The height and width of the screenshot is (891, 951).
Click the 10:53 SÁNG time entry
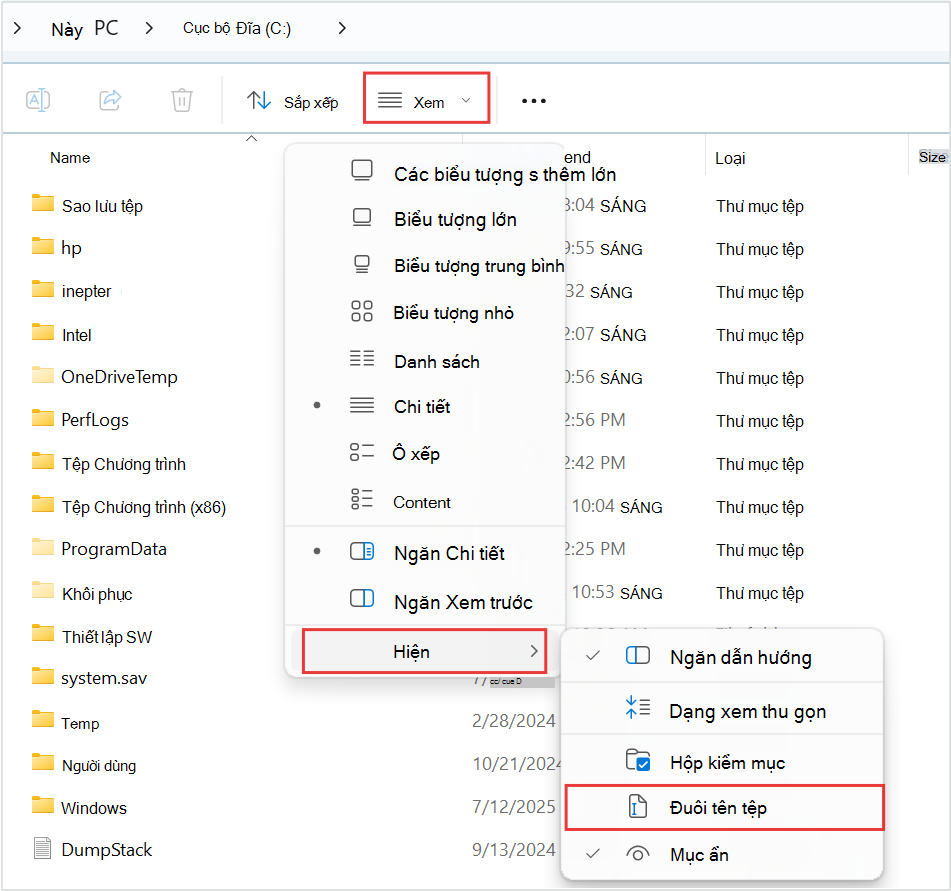click(x=617, y=593)
